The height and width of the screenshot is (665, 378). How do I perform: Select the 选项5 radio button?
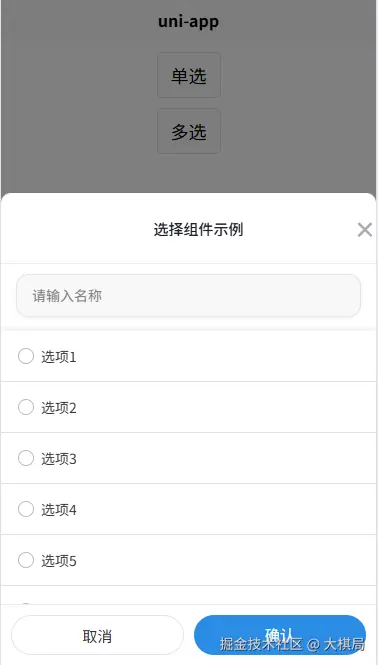click(26, 560)
